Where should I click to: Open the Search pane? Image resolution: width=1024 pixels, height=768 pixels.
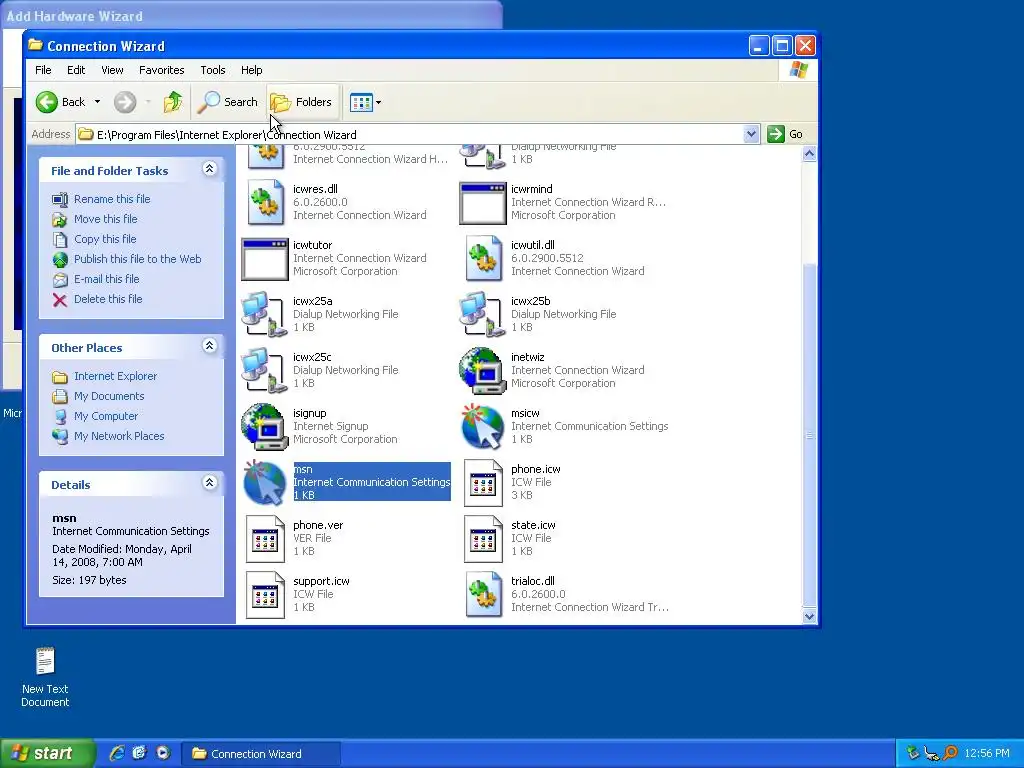[x=228, y=102]
